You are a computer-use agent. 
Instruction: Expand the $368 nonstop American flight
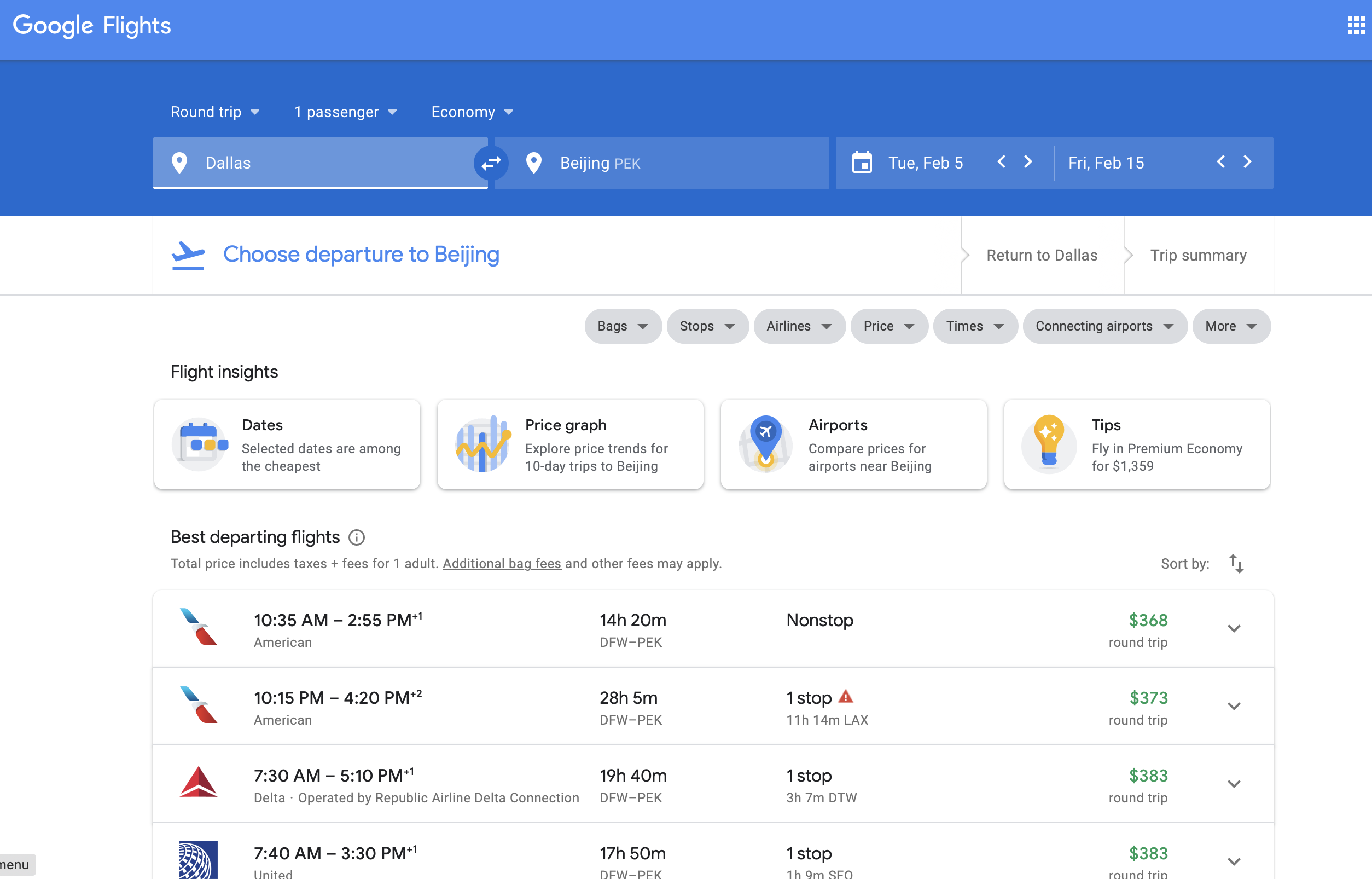coord(1234,628)
